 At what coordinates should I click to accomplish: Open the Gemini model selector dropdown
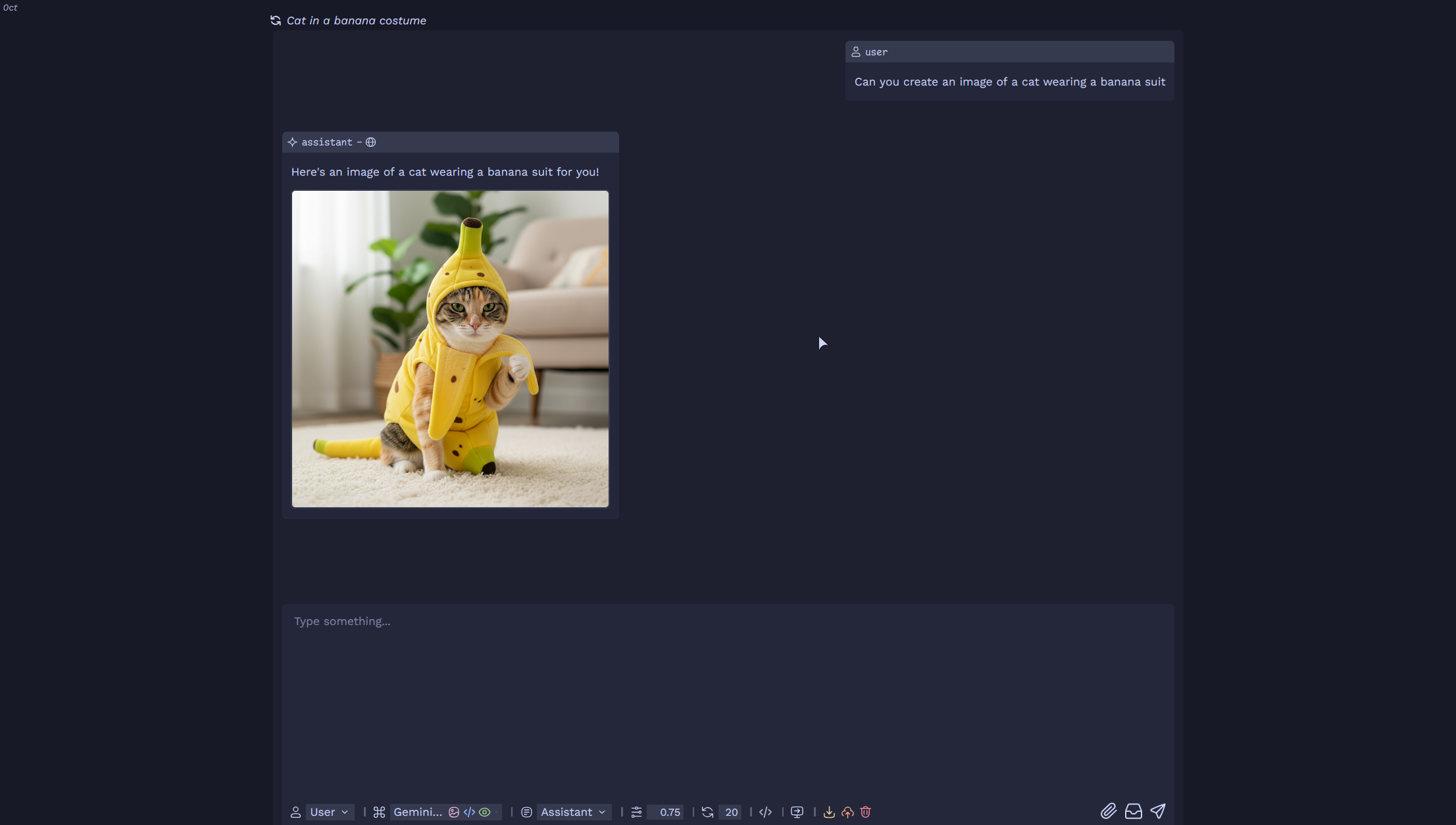(x=417, y=812)
